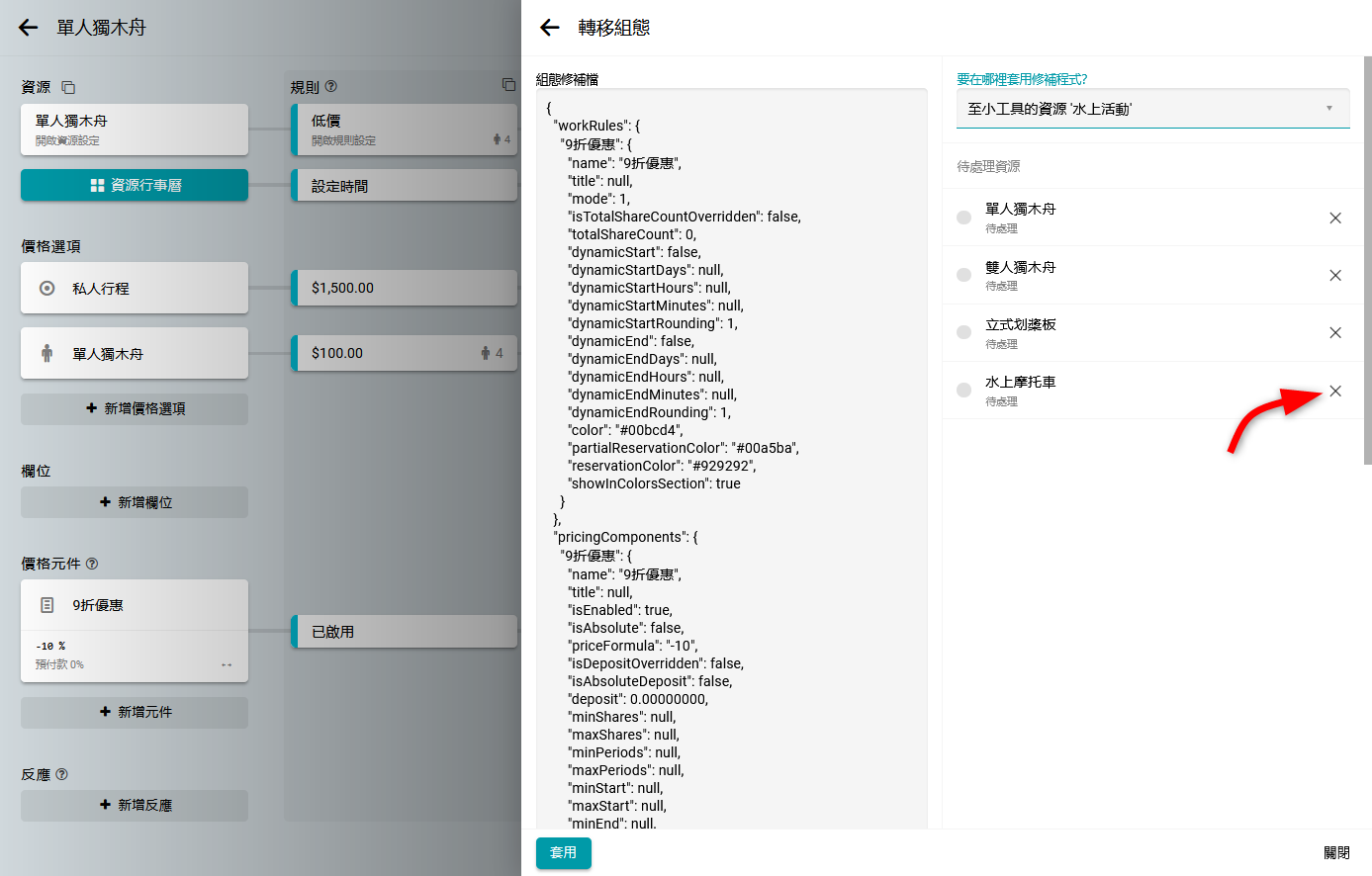
Task: Click the back arrow beside 轉移組態
Action: tap(550, 28)
